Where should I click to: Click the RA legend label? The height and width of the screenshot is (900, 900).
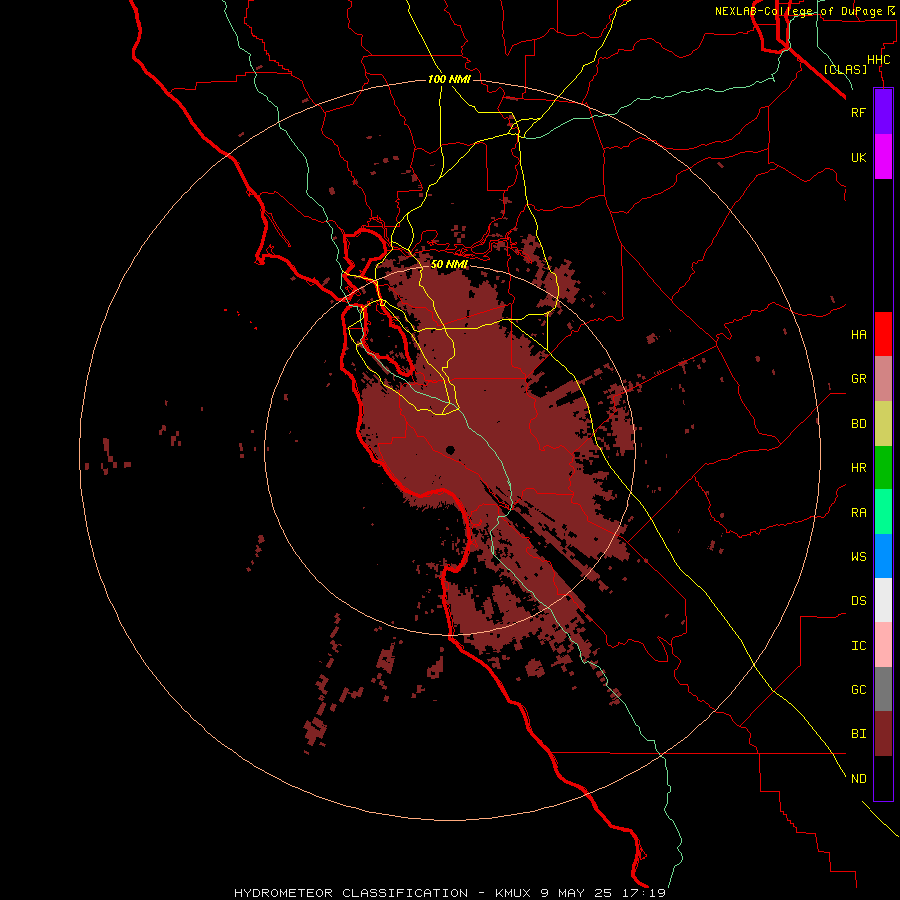(858, 513)
